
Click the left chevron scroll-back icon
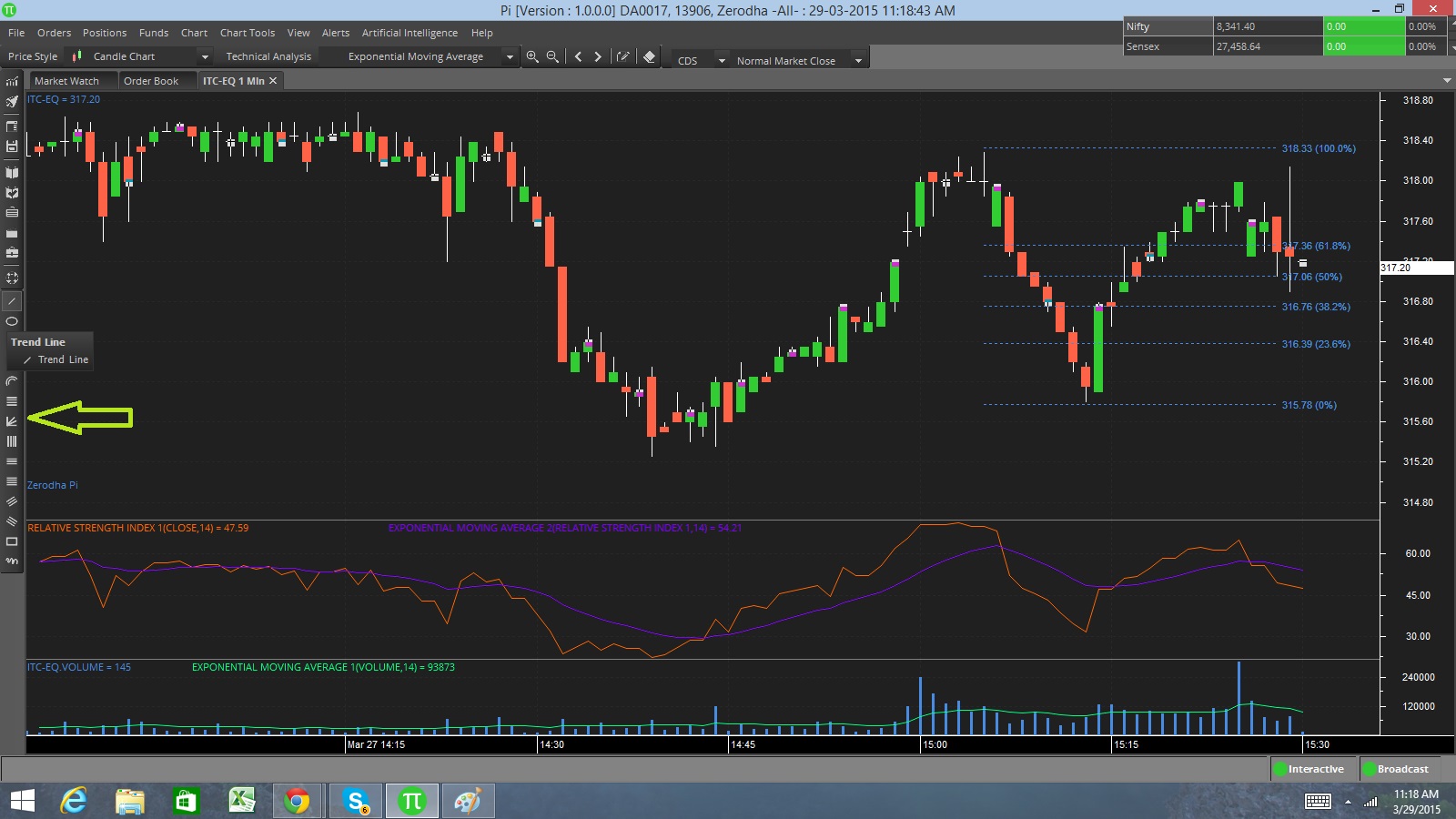coord(578,56)
